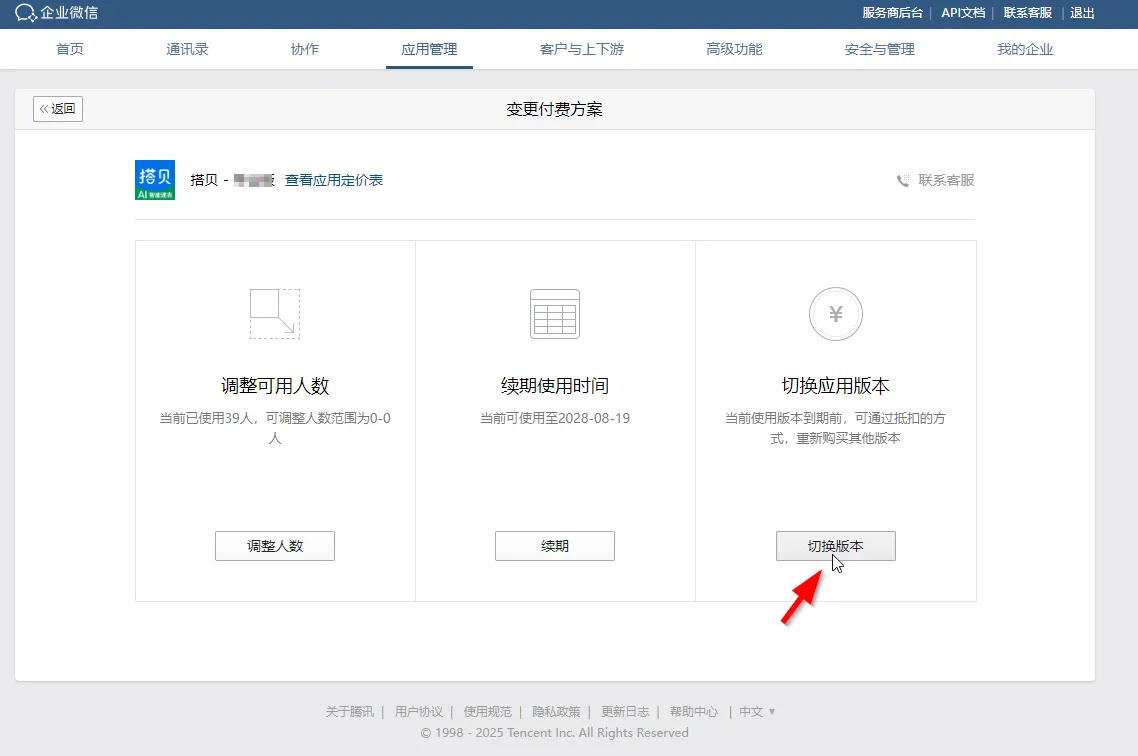The image size is (1138, 756).
Task: Click the yen coin icon
Action: [x=835, y=314]
